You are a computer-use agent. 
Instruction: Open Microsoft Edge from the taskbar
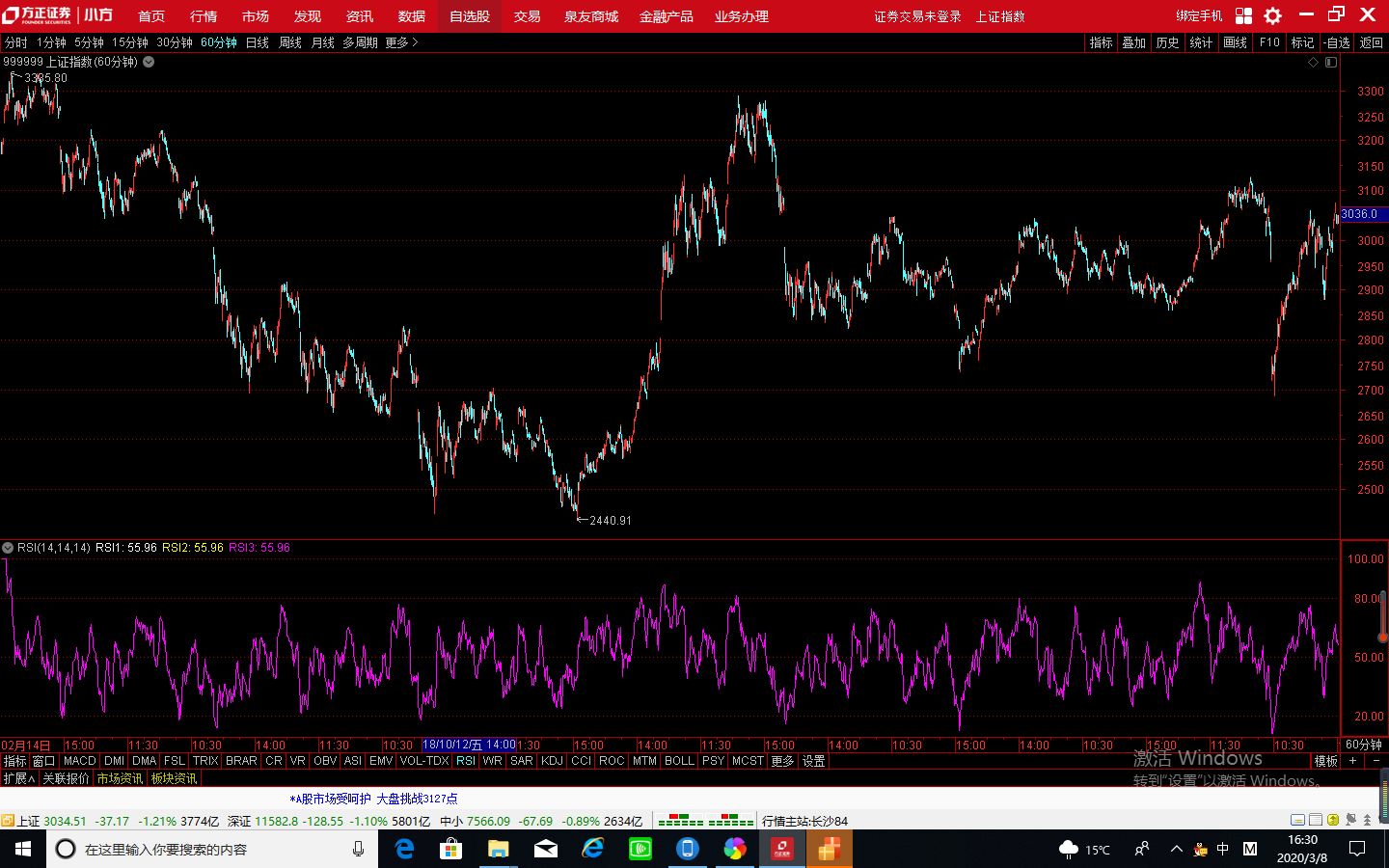click(404, 849)
